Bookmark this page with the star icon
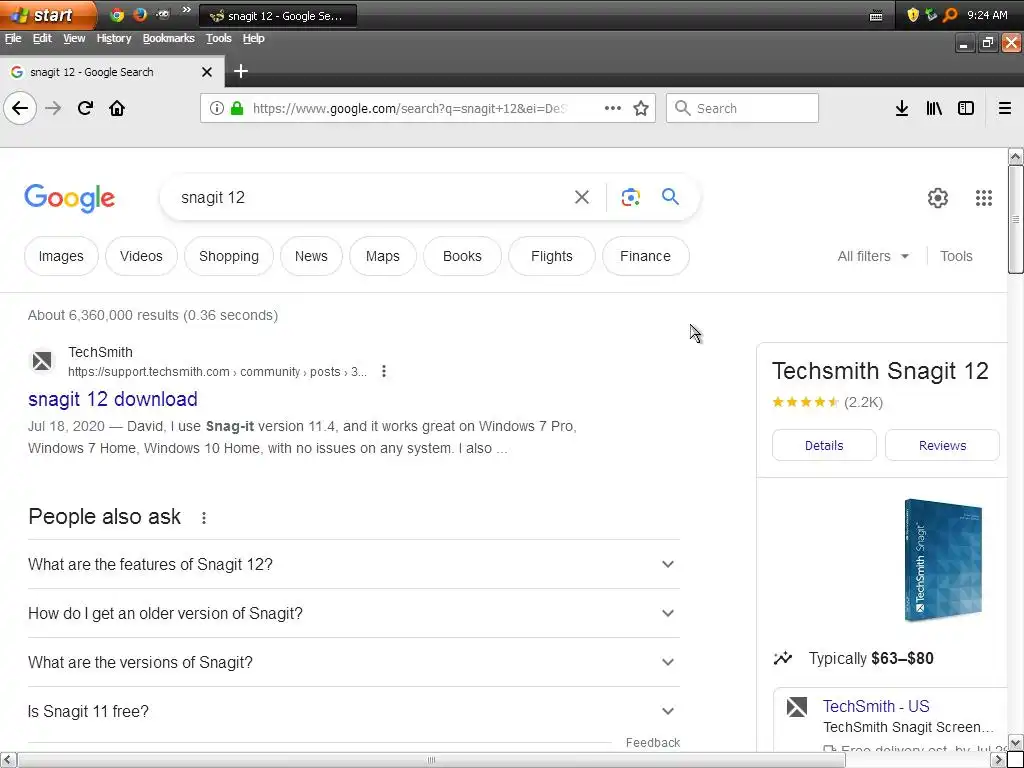This screenshot has width=1024, height=768. tap(641, 108)
